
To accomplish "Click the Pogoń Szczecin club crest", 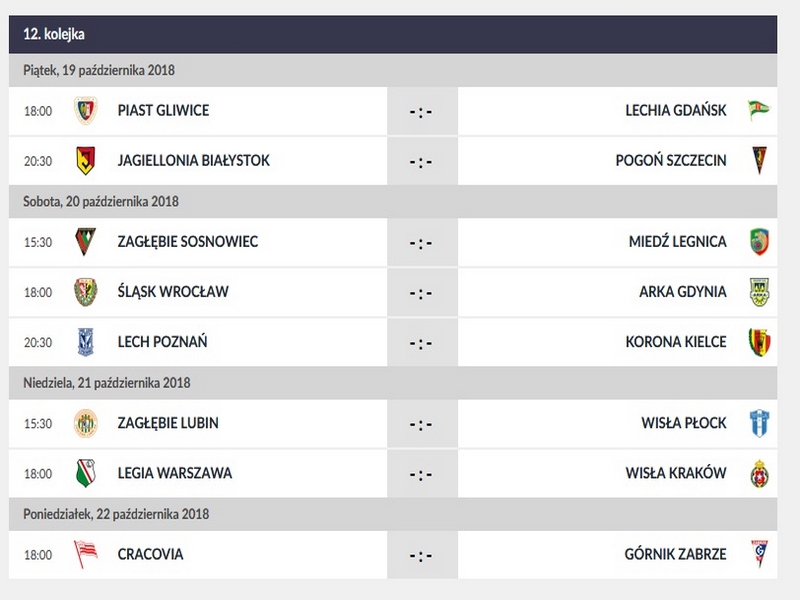I will coord(759,160).
